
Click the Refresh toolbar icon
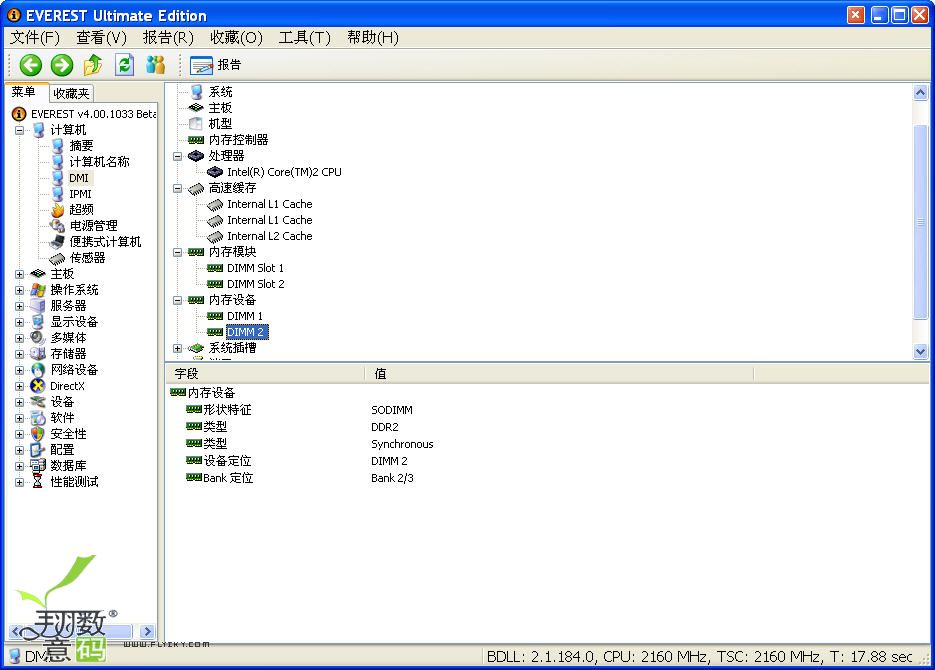pyautogui.click(x=124, y=65)
